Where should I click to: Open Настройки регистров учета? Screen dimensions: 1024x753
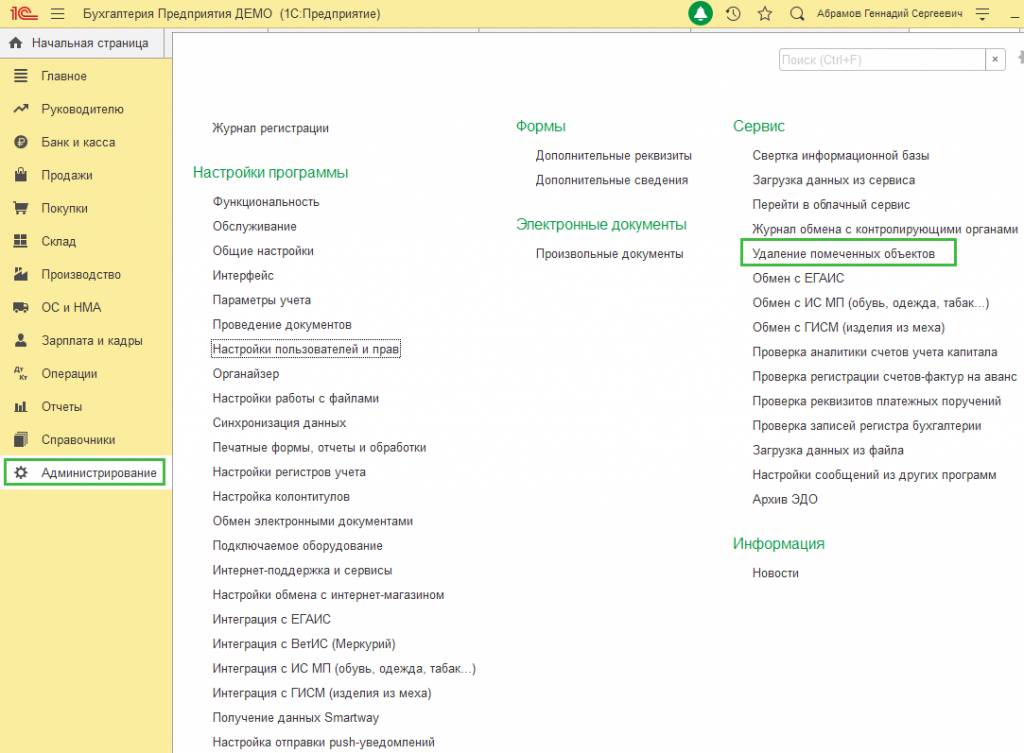click(289, 472)
